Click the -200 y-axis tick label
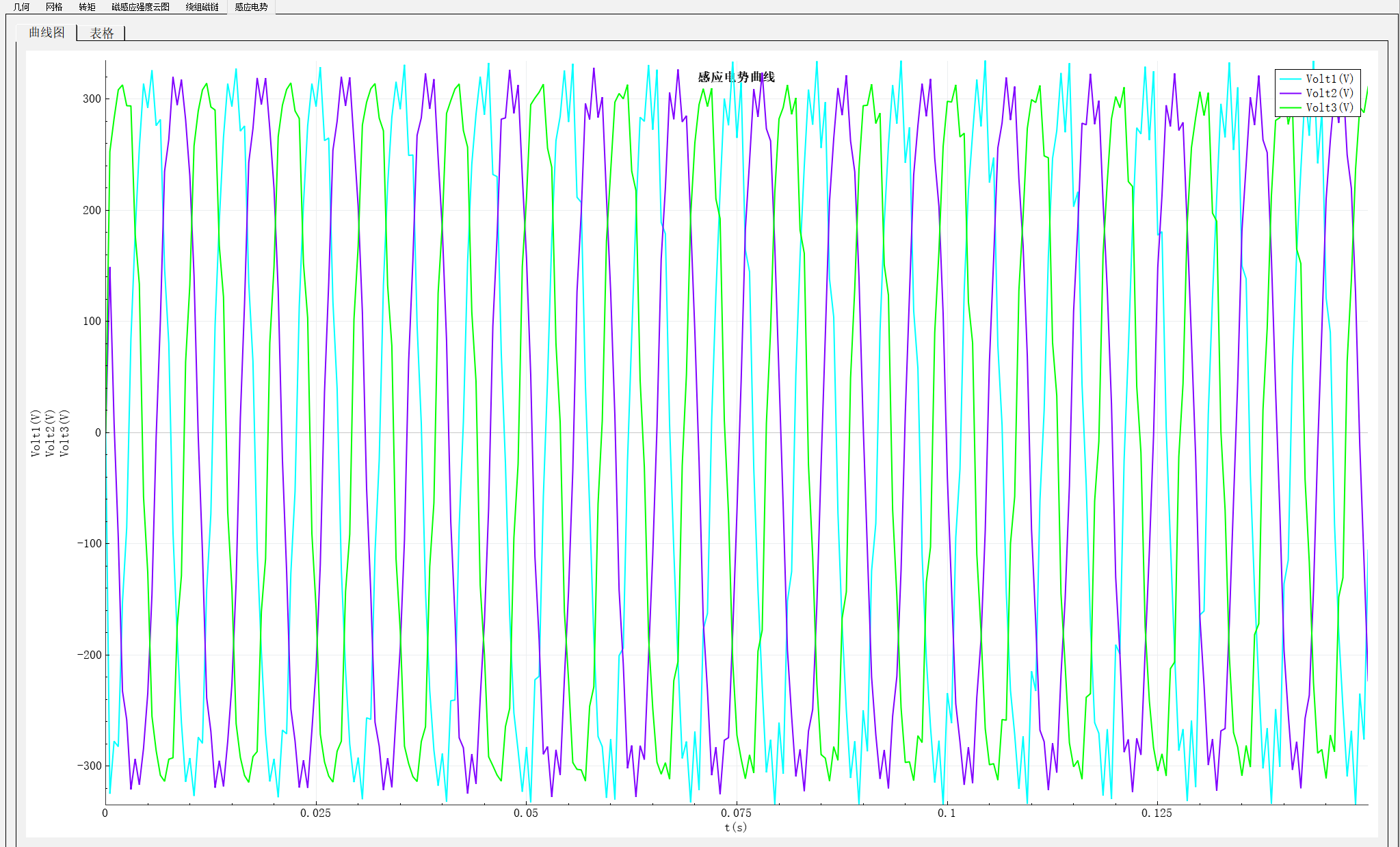The width and height of the screenshot is (1400, 847). point(89,655)
